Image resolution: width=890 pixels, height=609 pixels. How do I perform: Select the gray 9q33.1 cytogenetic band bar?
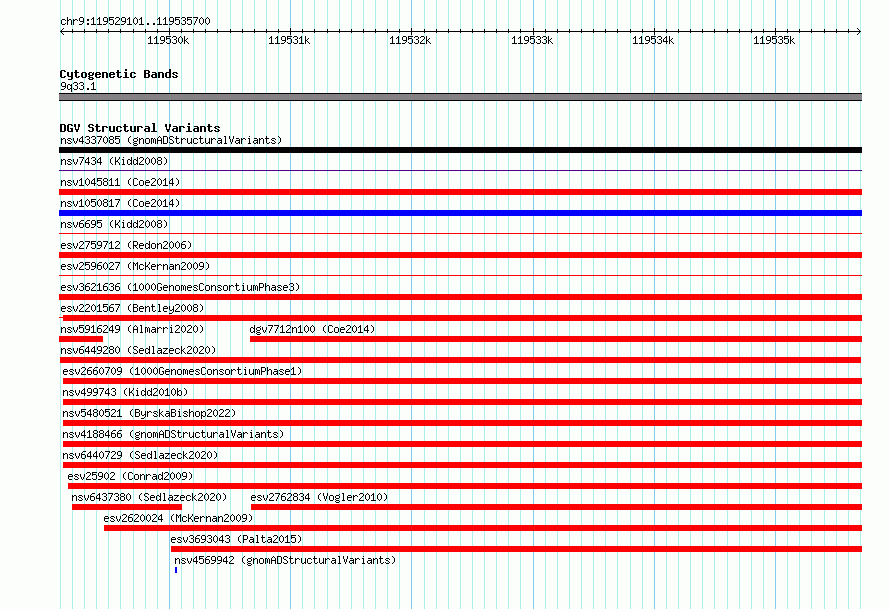(x=460, y=97)
